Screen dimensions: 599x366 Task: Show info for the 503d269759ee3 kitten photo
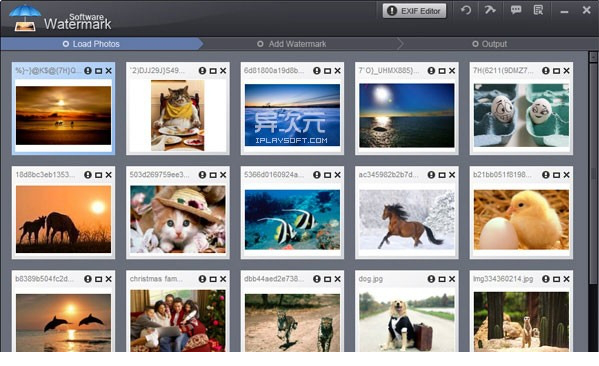coord(202,175)
